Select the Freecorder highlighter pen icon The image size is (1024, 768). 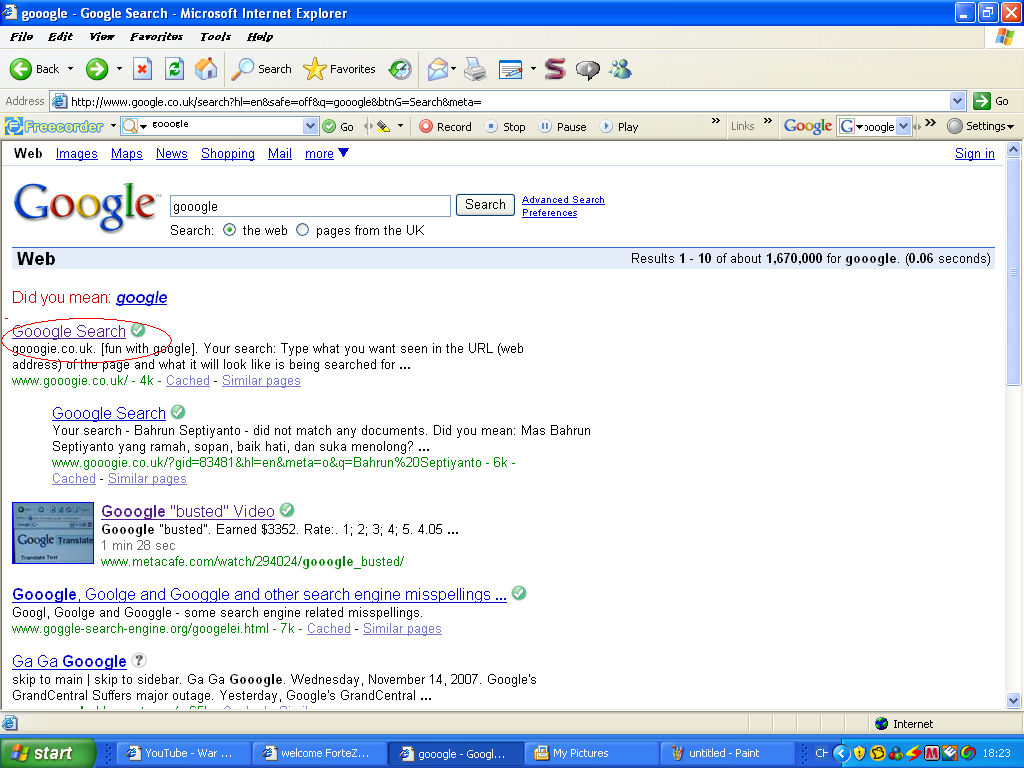[385, 126]
